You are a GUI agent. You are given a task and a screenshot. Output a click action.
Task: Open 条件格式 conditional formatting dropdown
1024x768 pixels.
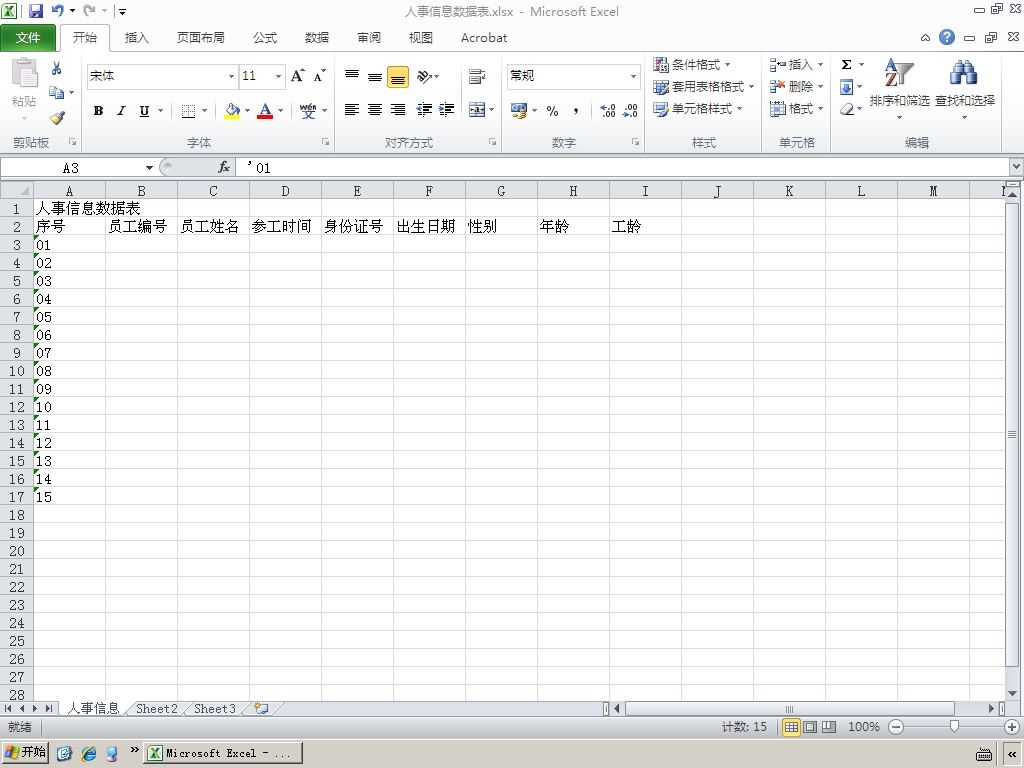(x=693, y=64)
